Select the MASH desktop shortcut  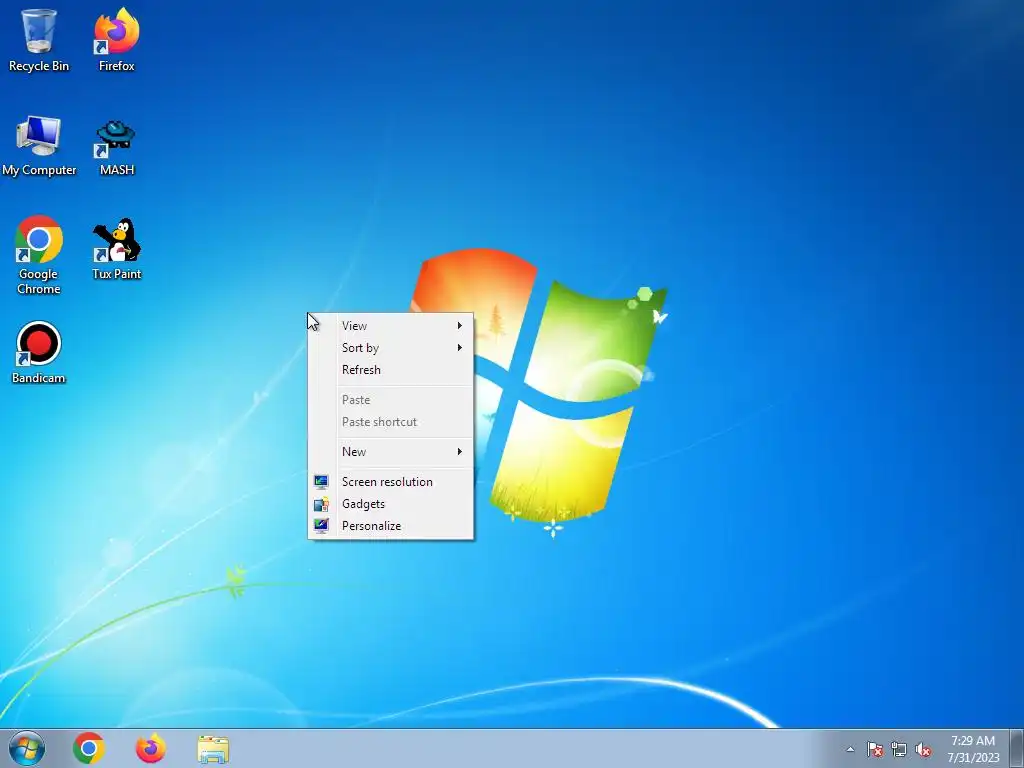(116, 148)
